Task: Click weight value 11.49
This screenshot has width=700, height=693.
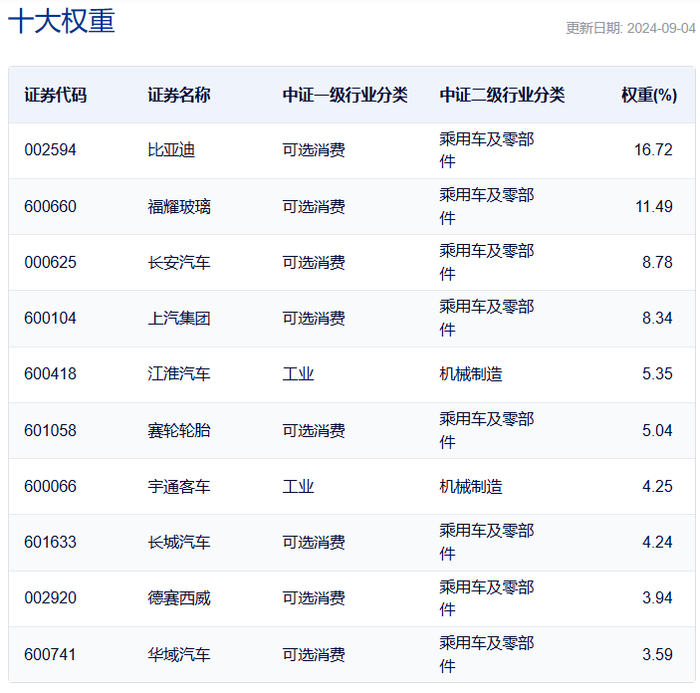Action: (x=654, y=207)
